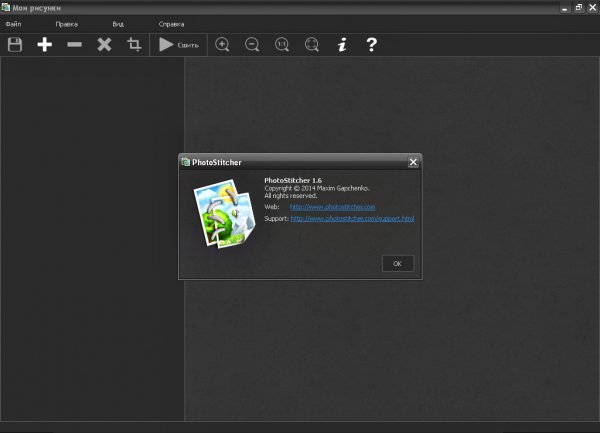Select the Crop tool icon
600x433 pixels.
[134, 44]
